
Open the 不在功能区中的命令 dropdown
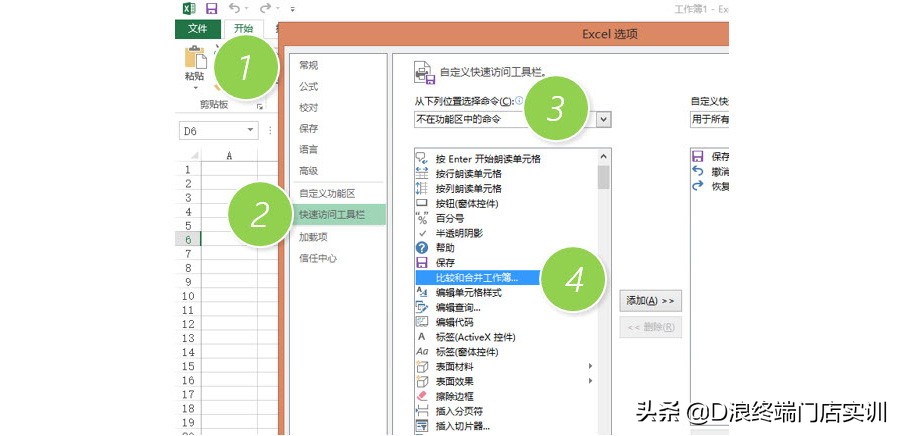[x=513, y=119]
